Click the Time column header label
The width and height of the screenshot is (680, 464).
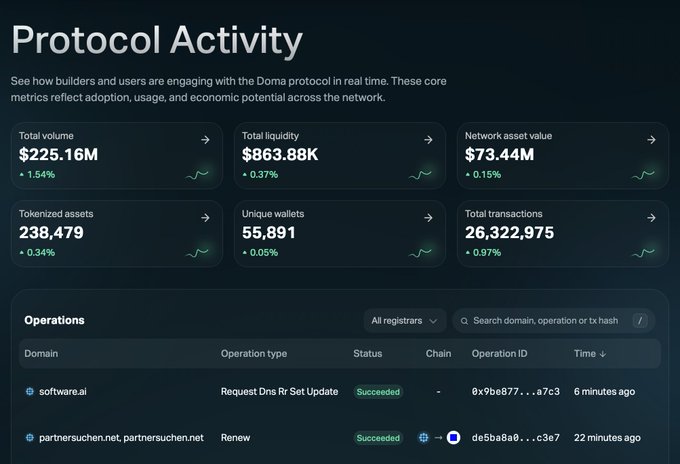point(585,353)
